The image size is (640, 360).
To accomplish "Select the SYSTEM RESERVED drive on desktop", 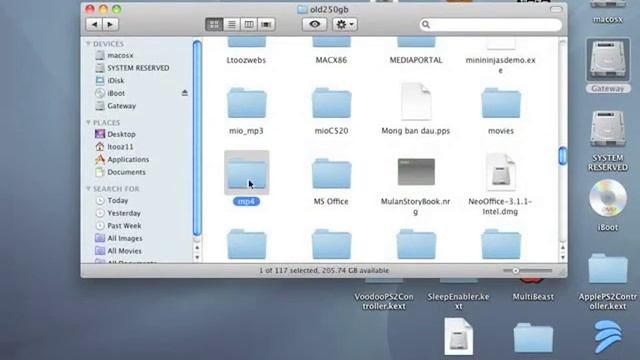I will [x=608, y=129].
